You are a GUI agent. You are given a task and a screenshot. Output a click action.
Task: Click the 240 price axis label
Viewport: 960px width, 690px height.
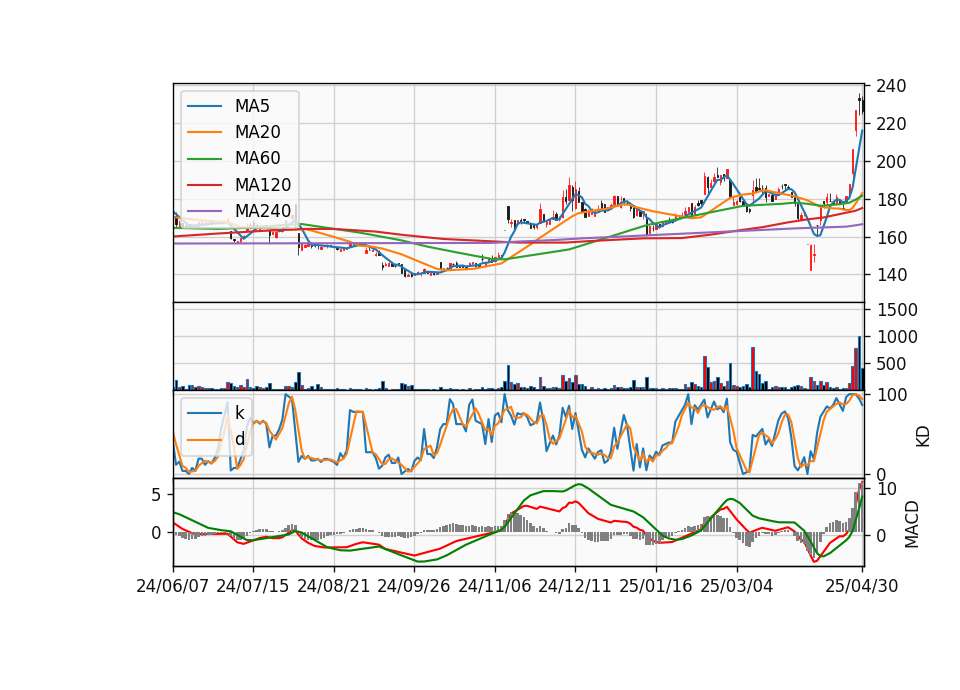[891, 86]
